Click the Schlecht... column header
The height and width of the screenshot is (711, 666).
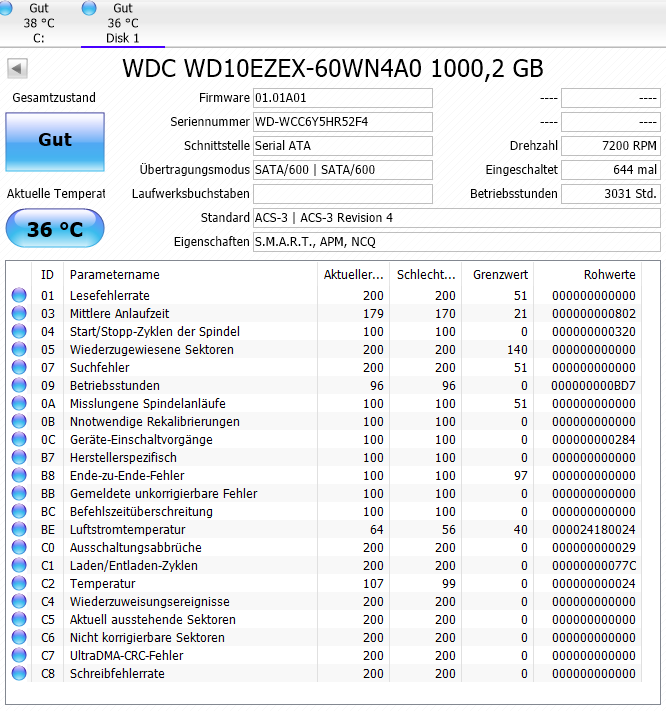426,275
